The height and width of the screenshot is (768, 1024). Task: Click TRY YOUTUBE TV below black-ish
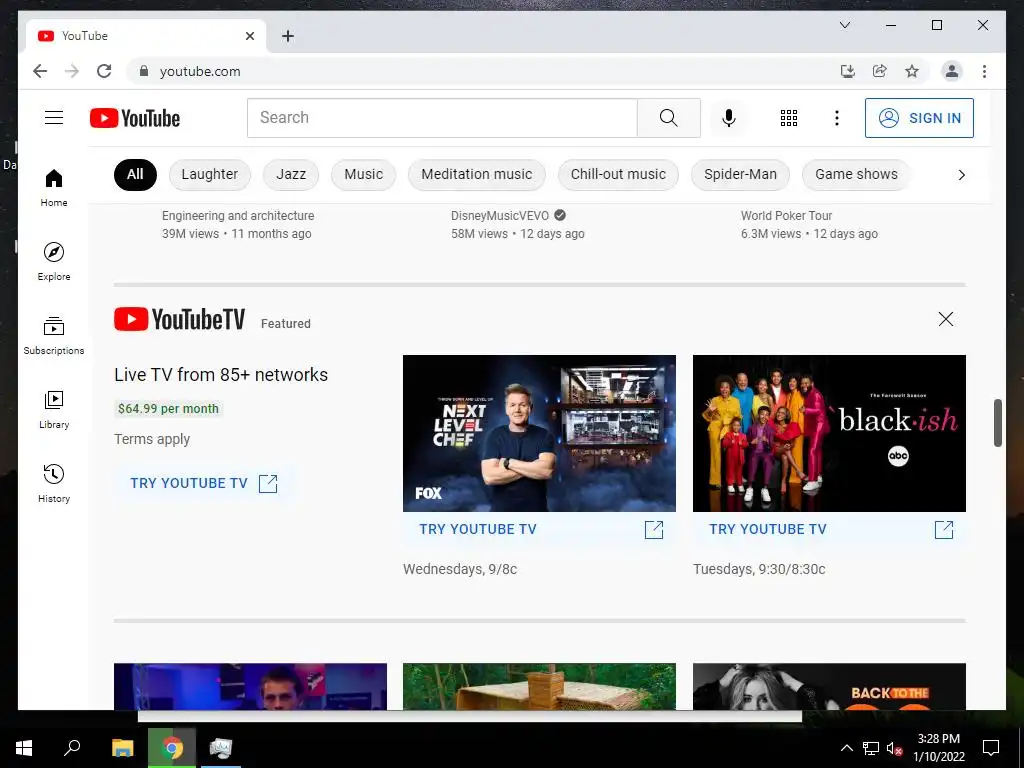click(829, 529)
